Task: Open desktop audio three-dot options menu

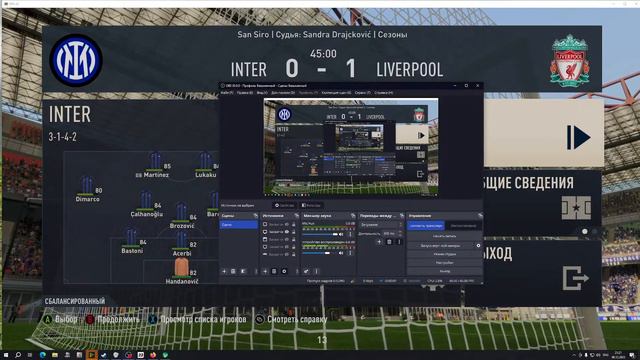Action: click(x=350, y=253)
